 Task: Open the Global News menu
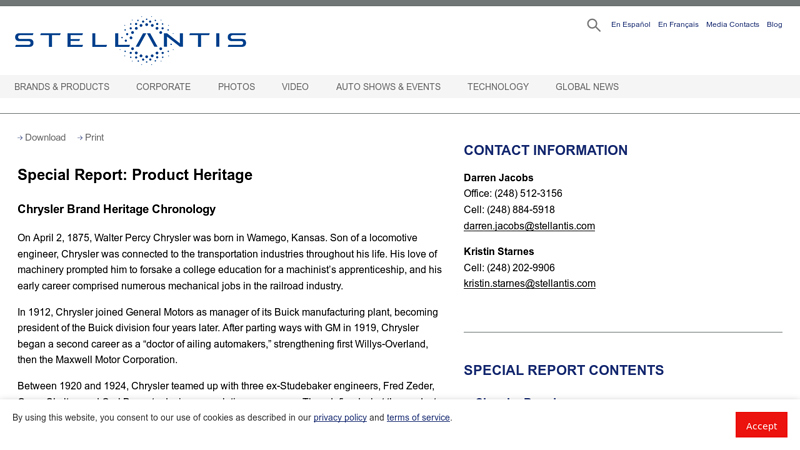tap(587, 87)
